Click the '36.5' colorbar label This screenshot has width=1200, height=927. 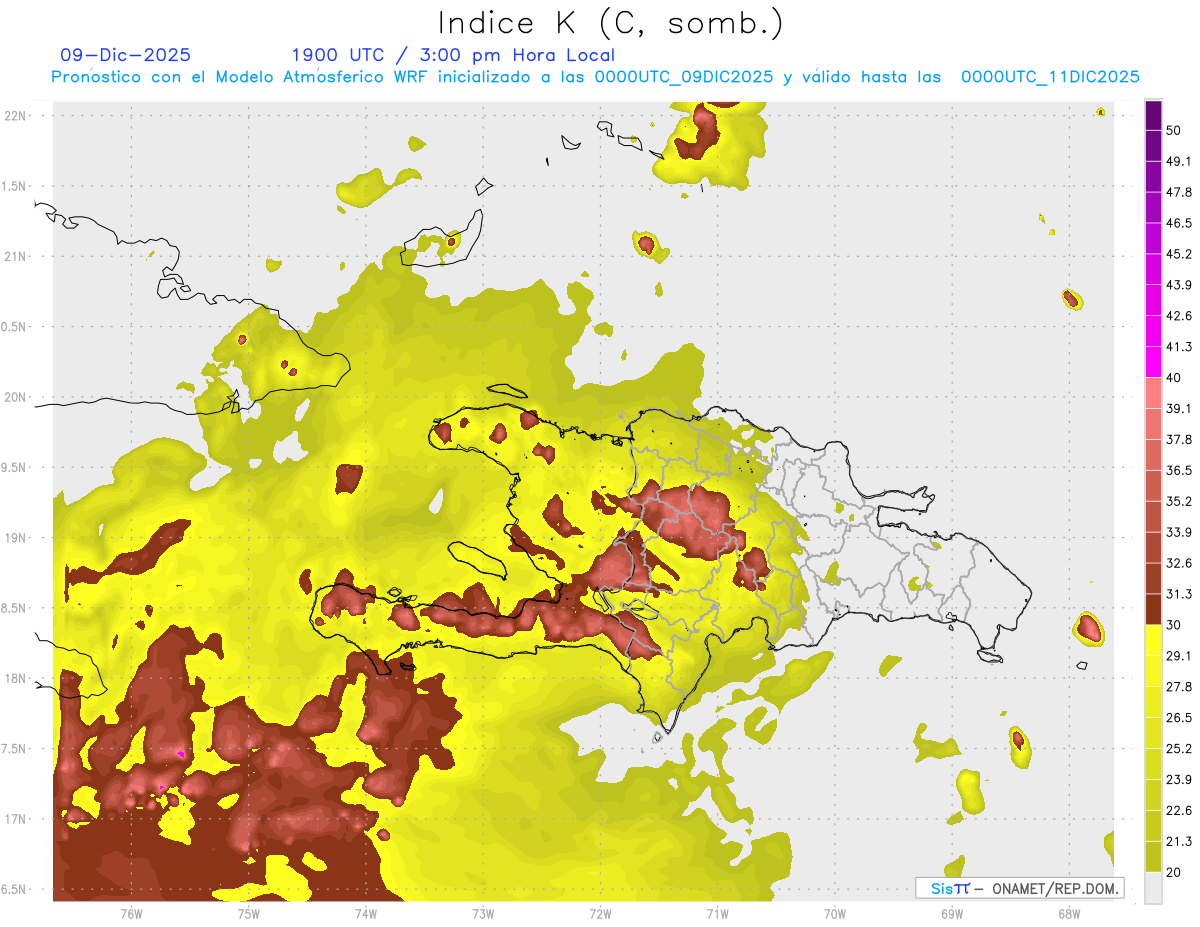pos(1179,470)
